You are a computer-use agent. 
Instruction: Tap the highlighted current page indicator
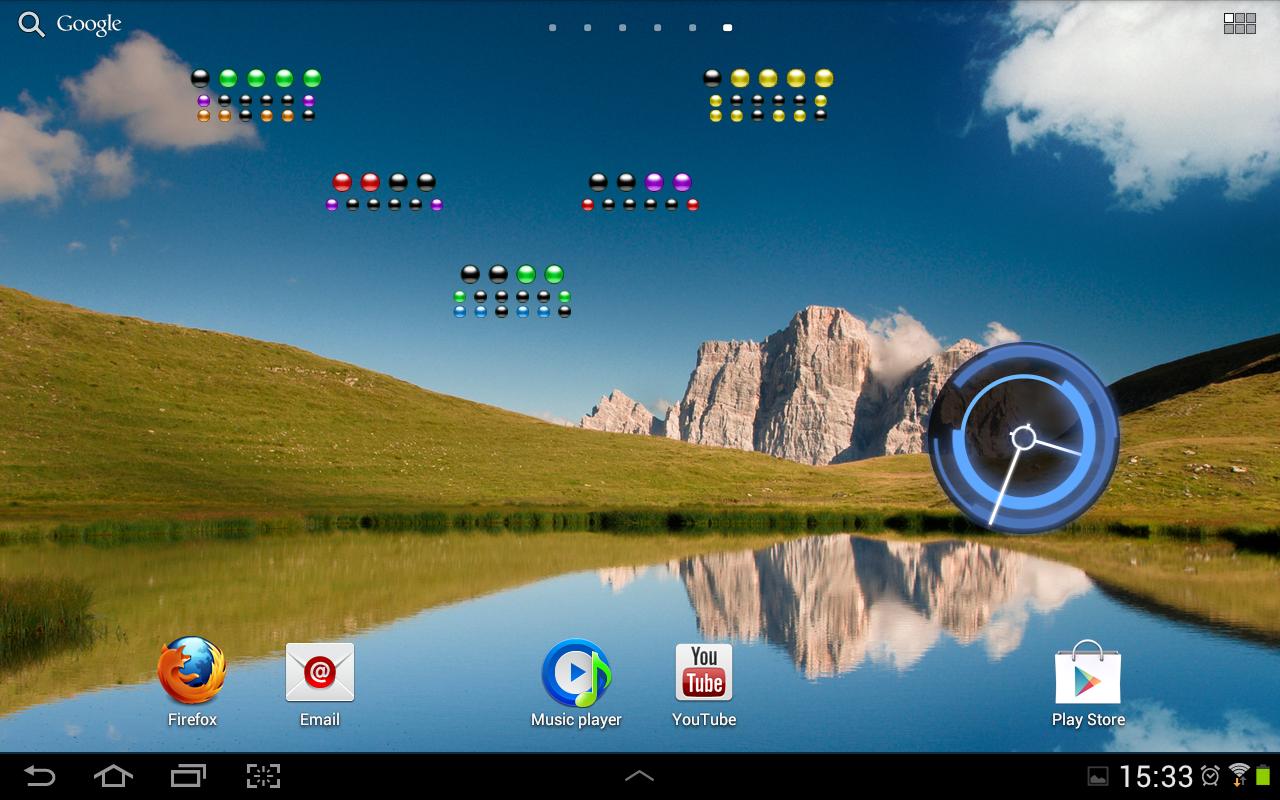tap(727, 28)
